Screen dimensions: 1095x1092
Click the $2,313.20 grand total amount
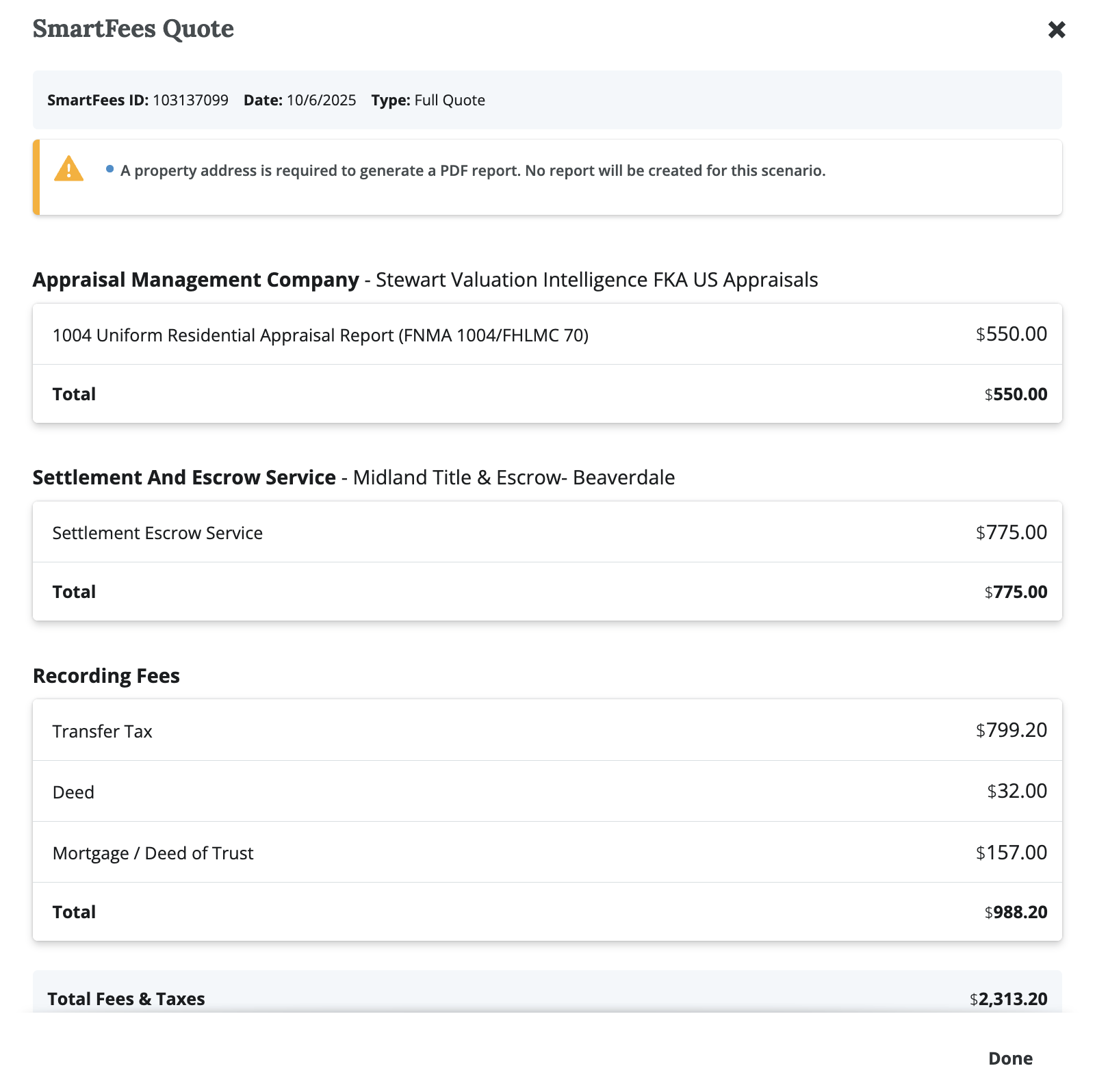[x=1009, y=999]
